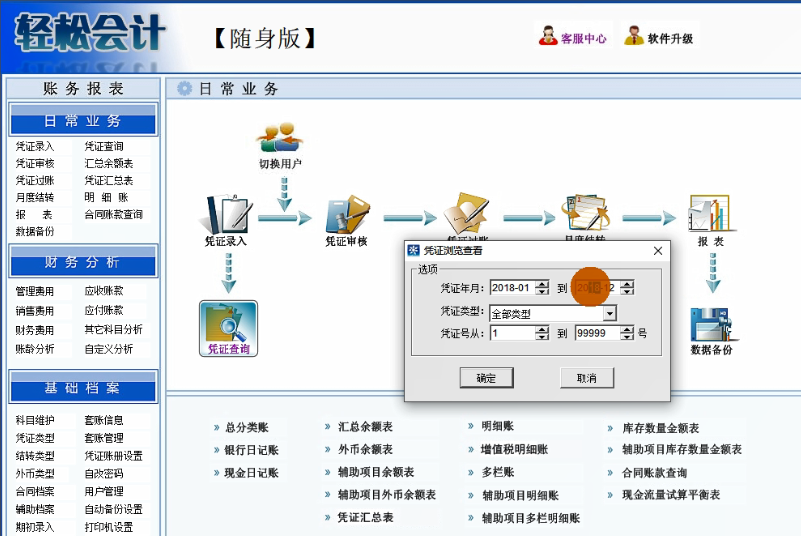Select the 日常业务 sidebar section
The width and height of the screenshot is (801, 536).
tap(83, 121)
